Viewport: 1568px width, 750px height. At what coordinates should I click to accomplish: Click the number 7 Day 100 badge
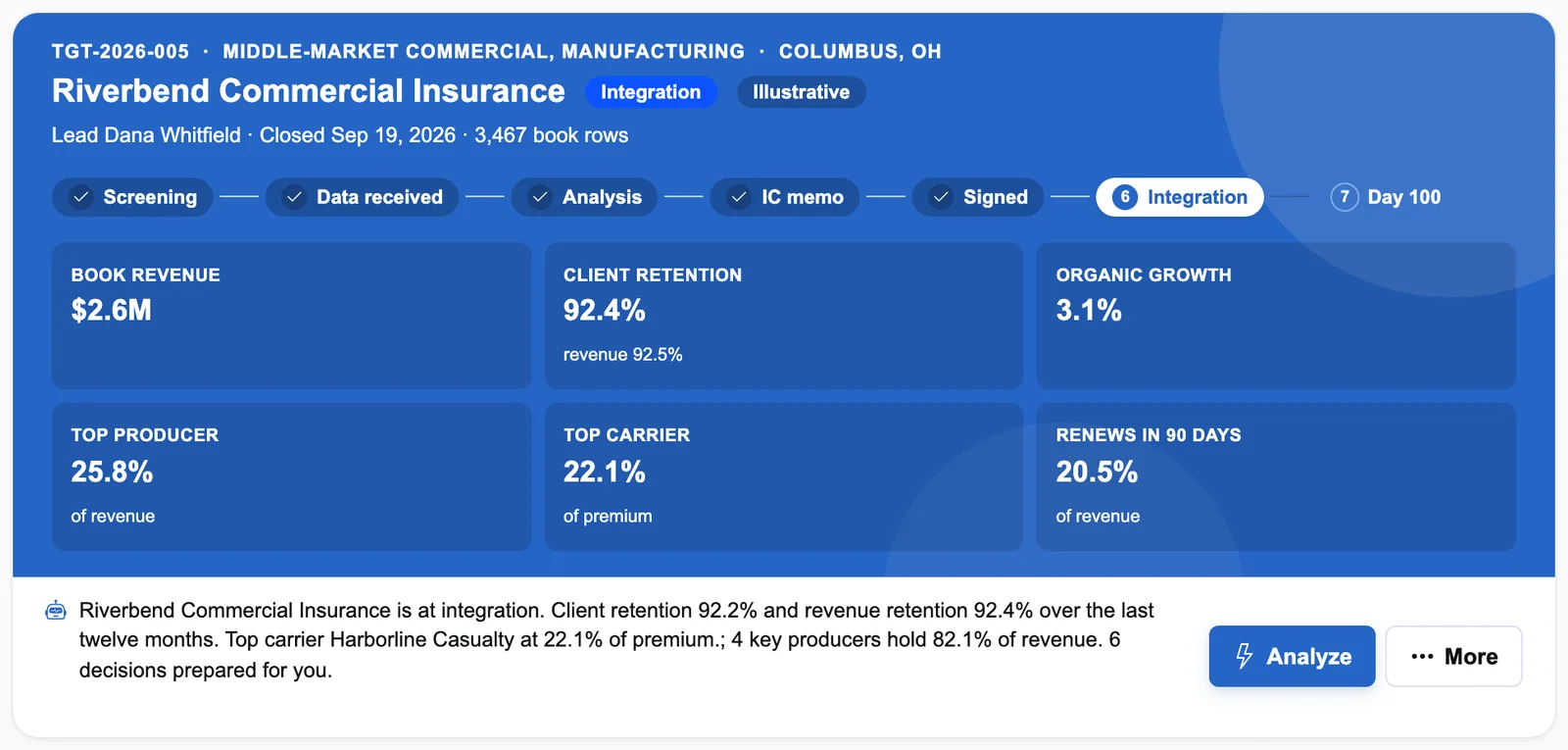tap(1345, 197)
